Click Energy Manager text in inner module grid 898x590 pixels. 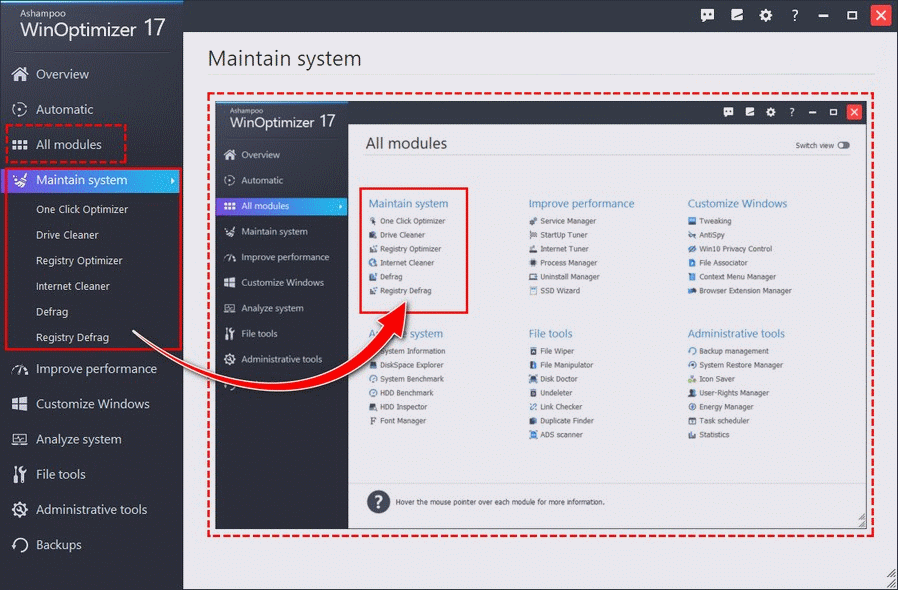coord(726,407)
